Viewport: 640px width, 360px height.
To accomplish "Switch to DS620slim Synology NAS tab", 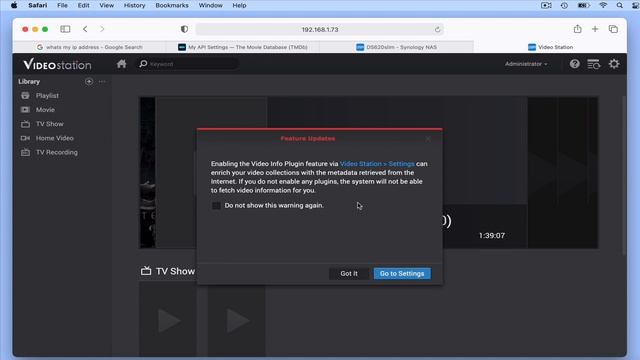I will pos(396,47).
